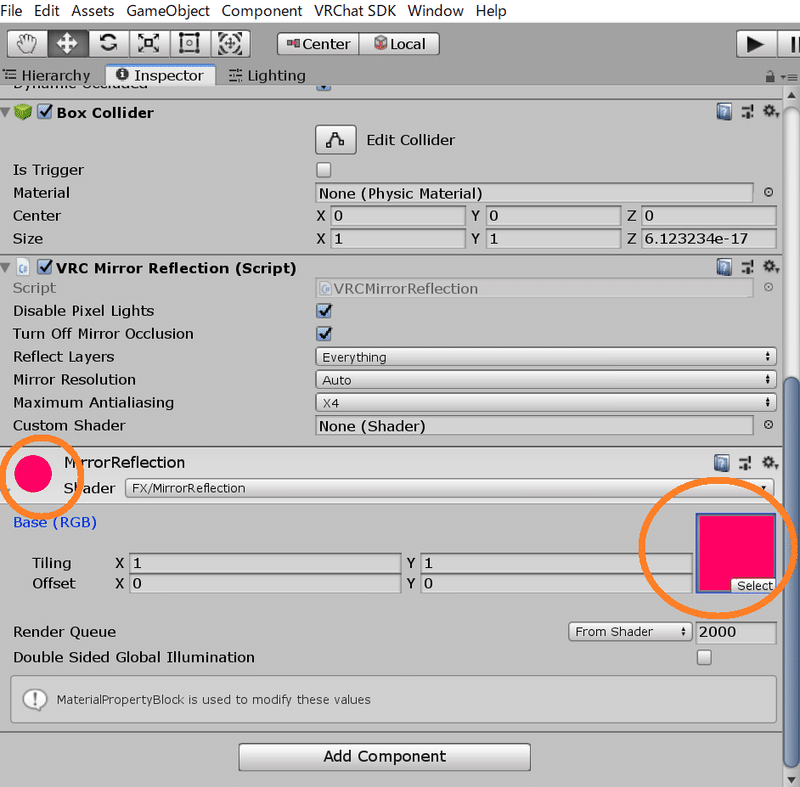Image resolution: width=800 pixels, height=787 pixels.
Task: Click the Box Collider green cube icon
Action: click(23, 112)
